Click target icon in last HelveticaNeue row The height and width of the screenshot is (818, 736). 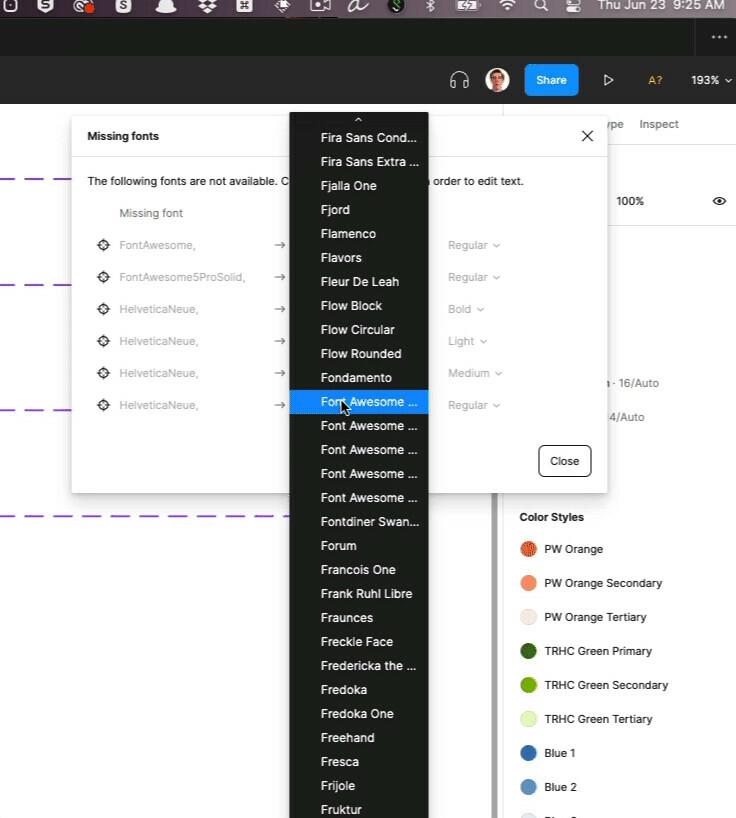pyautogui.click(x=103, y=405)
